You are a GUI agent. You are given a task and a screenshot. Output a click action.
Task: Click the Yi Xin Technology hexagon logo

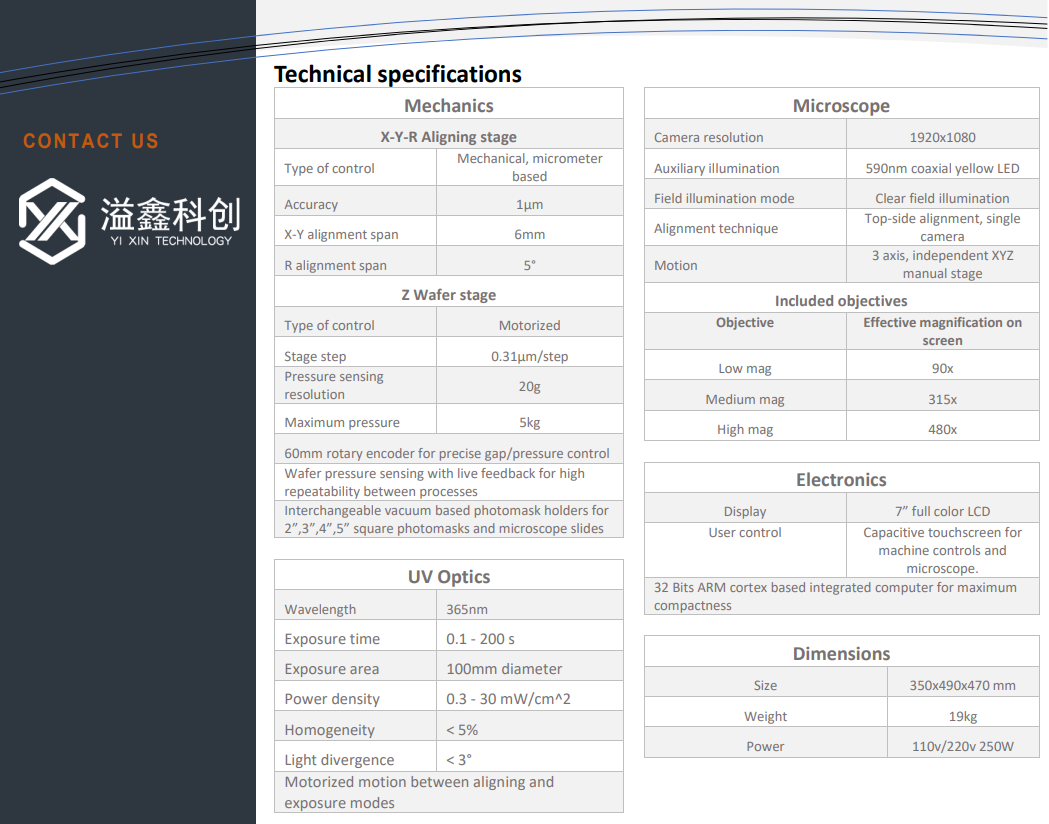[x=52, y=221]
